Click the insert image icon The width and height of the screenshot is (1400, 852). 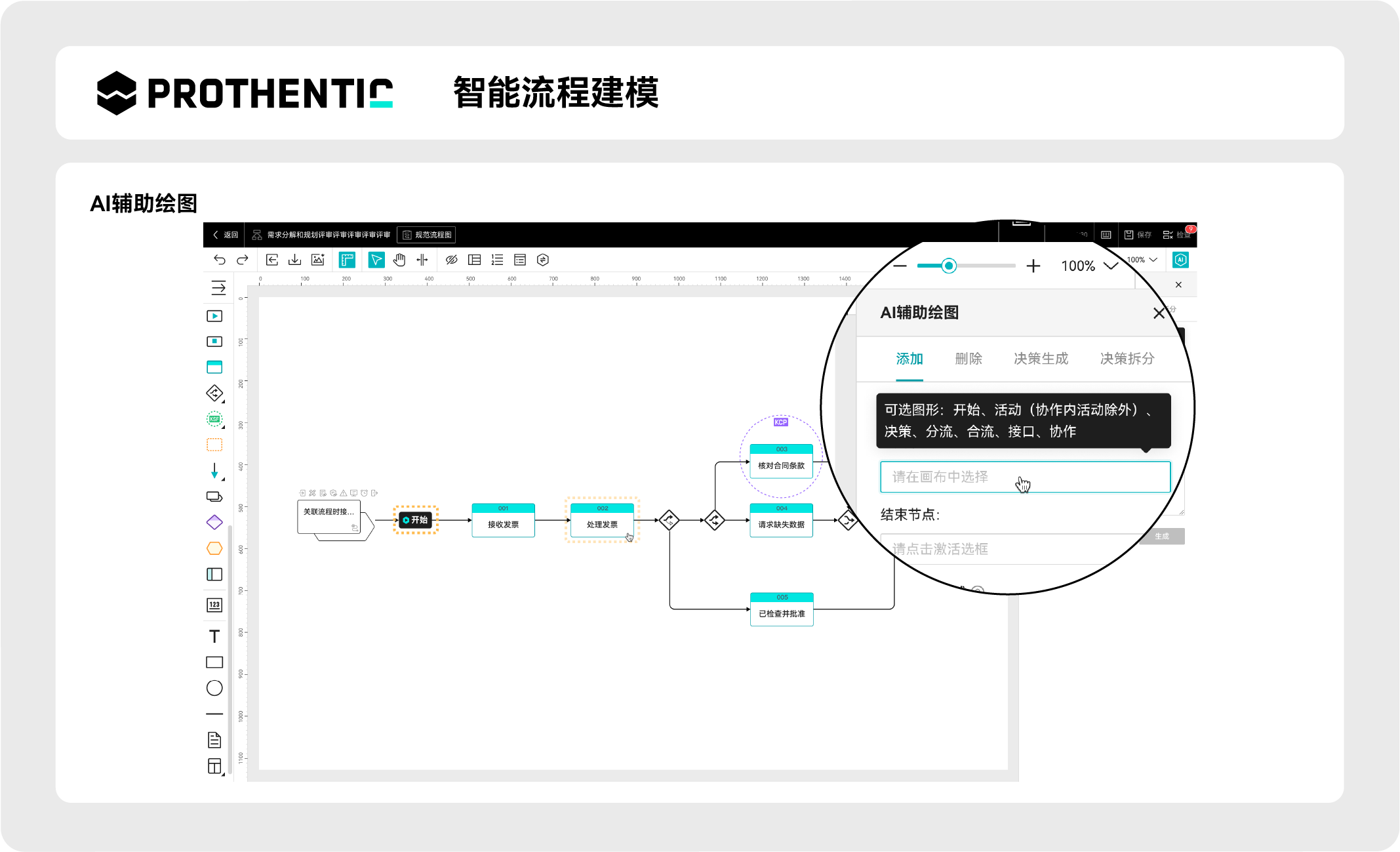318,260
